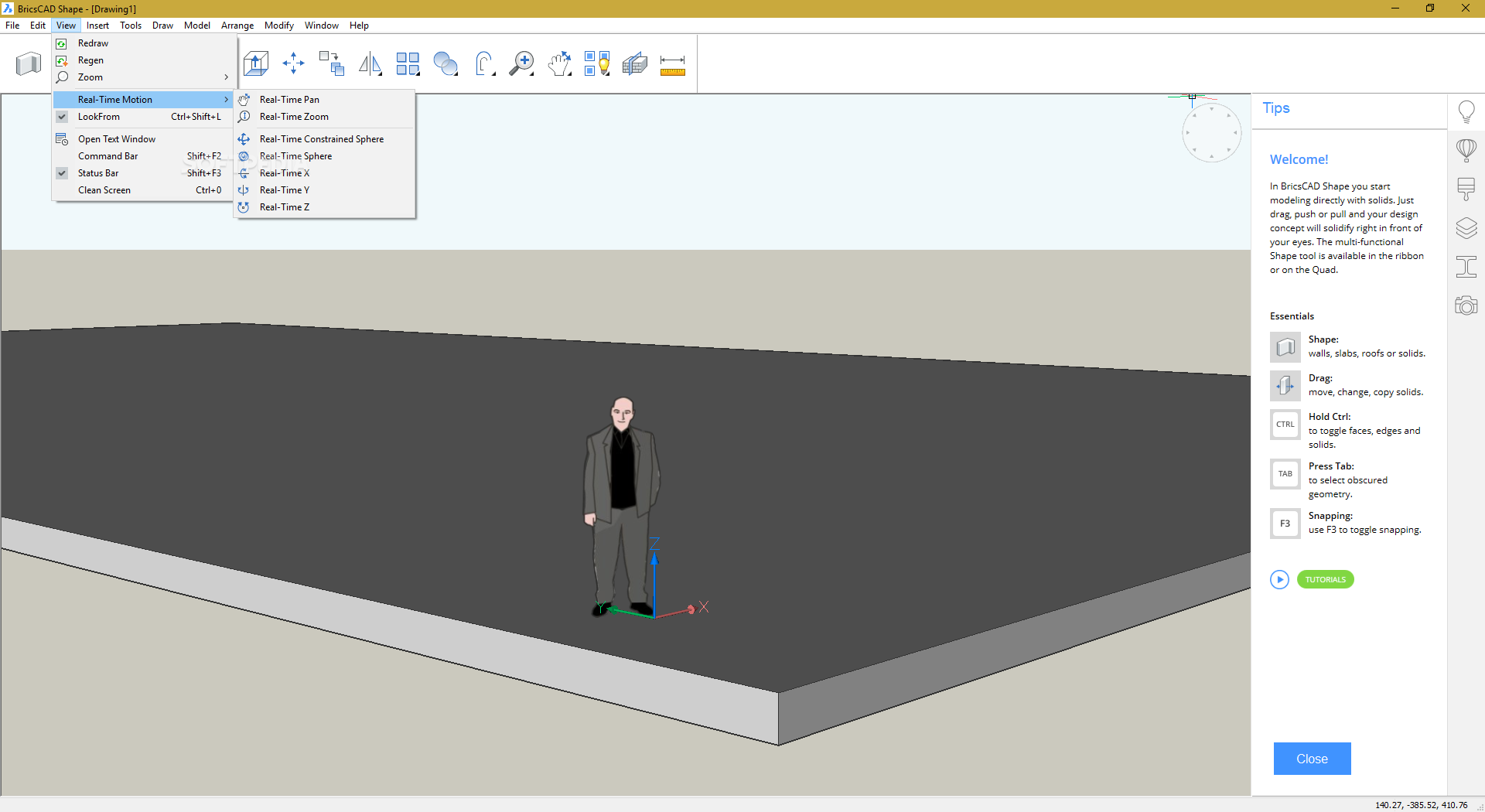Choose Real-Time Z rotation
The width and height of the screenshot is (1485, 812).
(x=325, y=207)
